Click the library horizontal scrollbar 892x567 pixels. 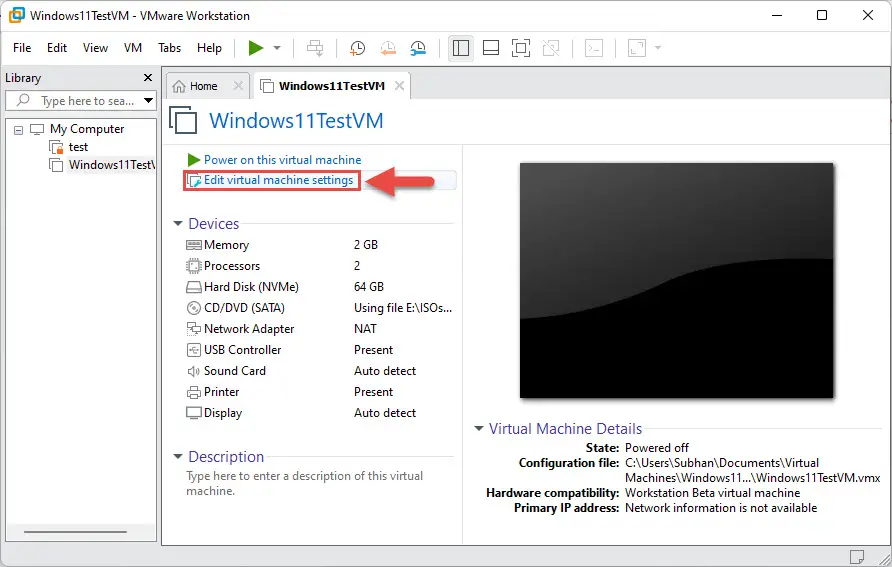point(75,532)
